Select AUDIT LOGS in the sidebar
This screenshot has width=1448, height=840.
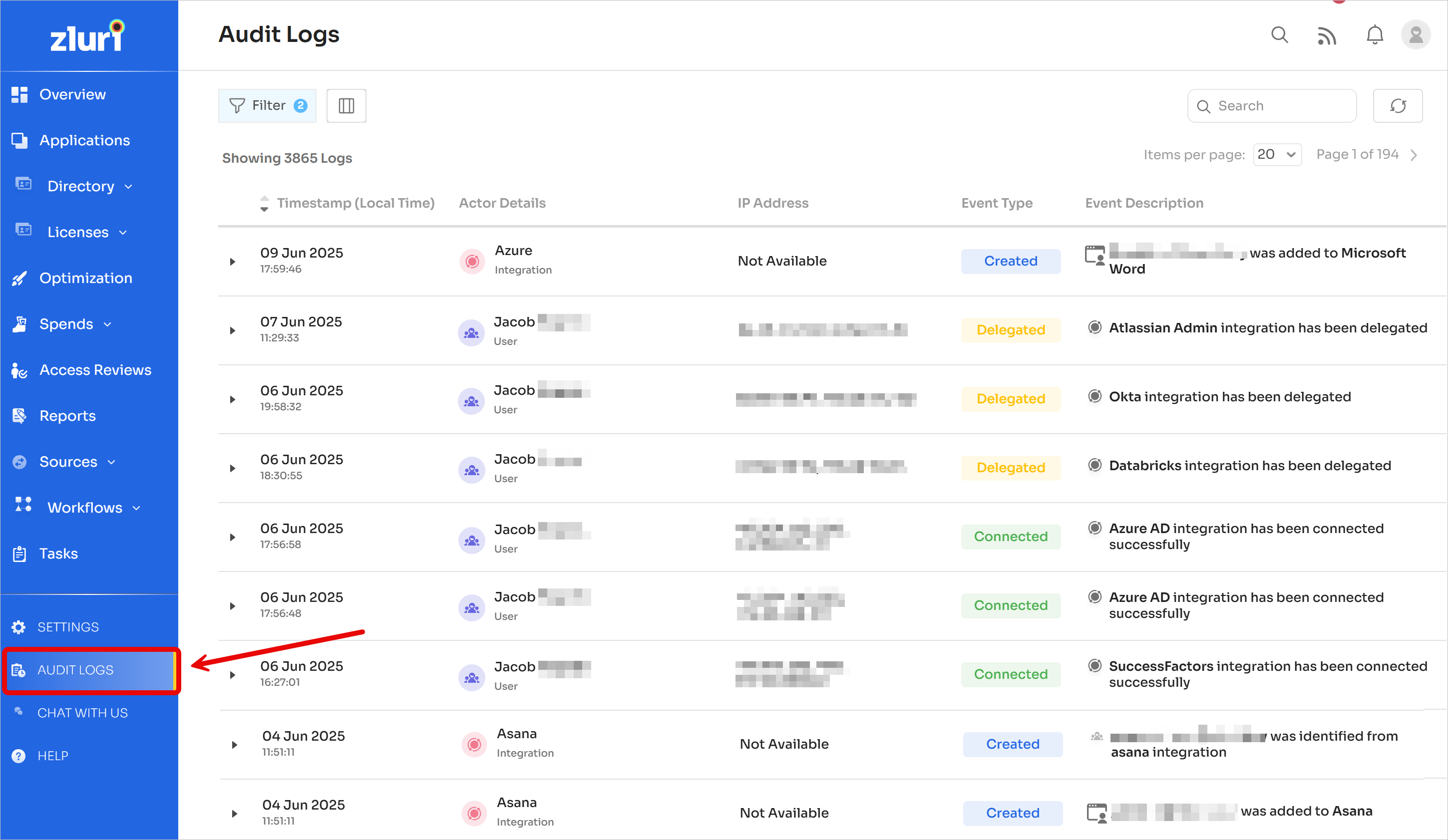[91, 670]
